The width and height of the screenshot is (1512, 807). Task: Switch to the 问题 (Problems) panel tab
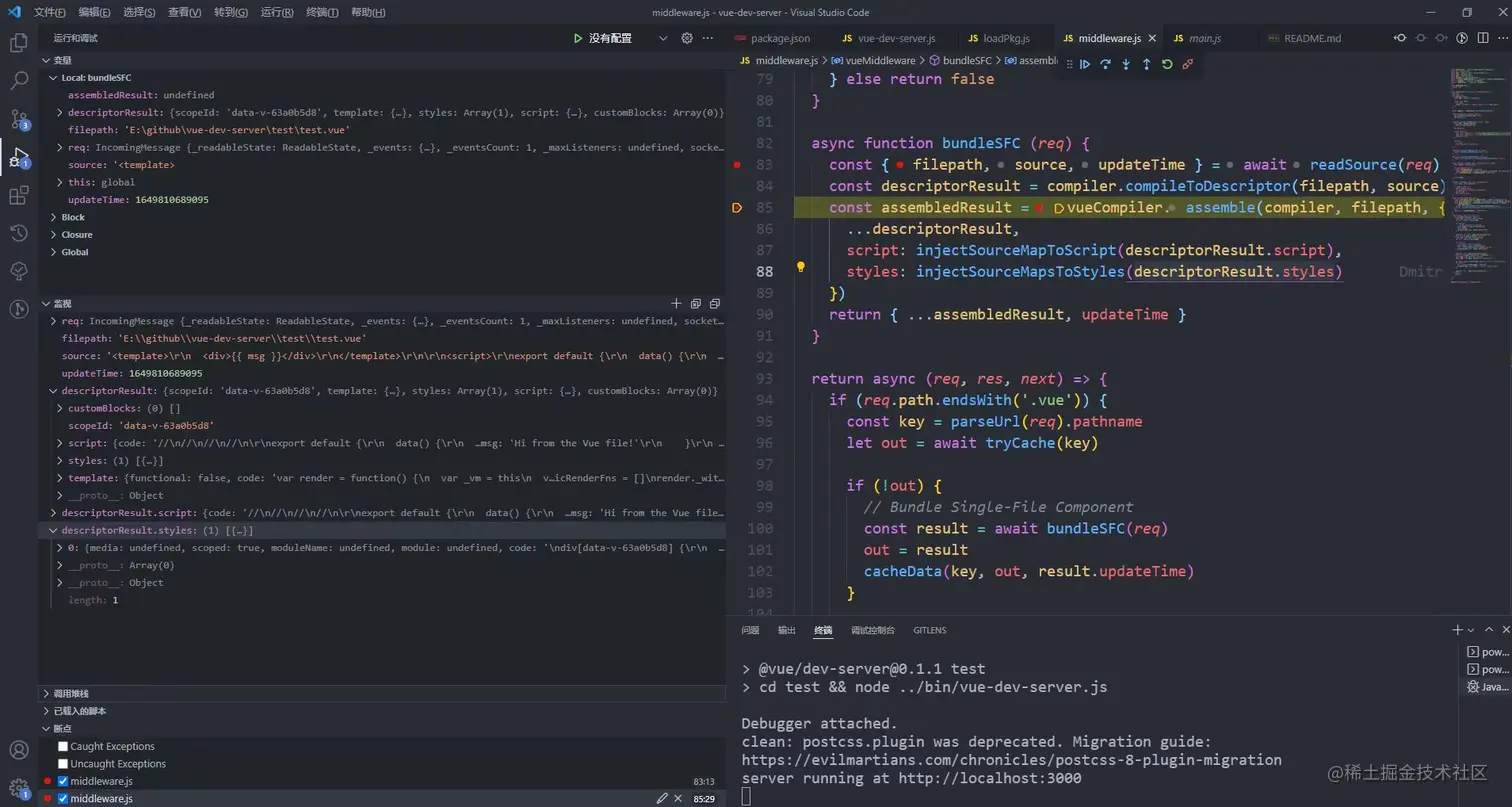click(x=750, y=630)
